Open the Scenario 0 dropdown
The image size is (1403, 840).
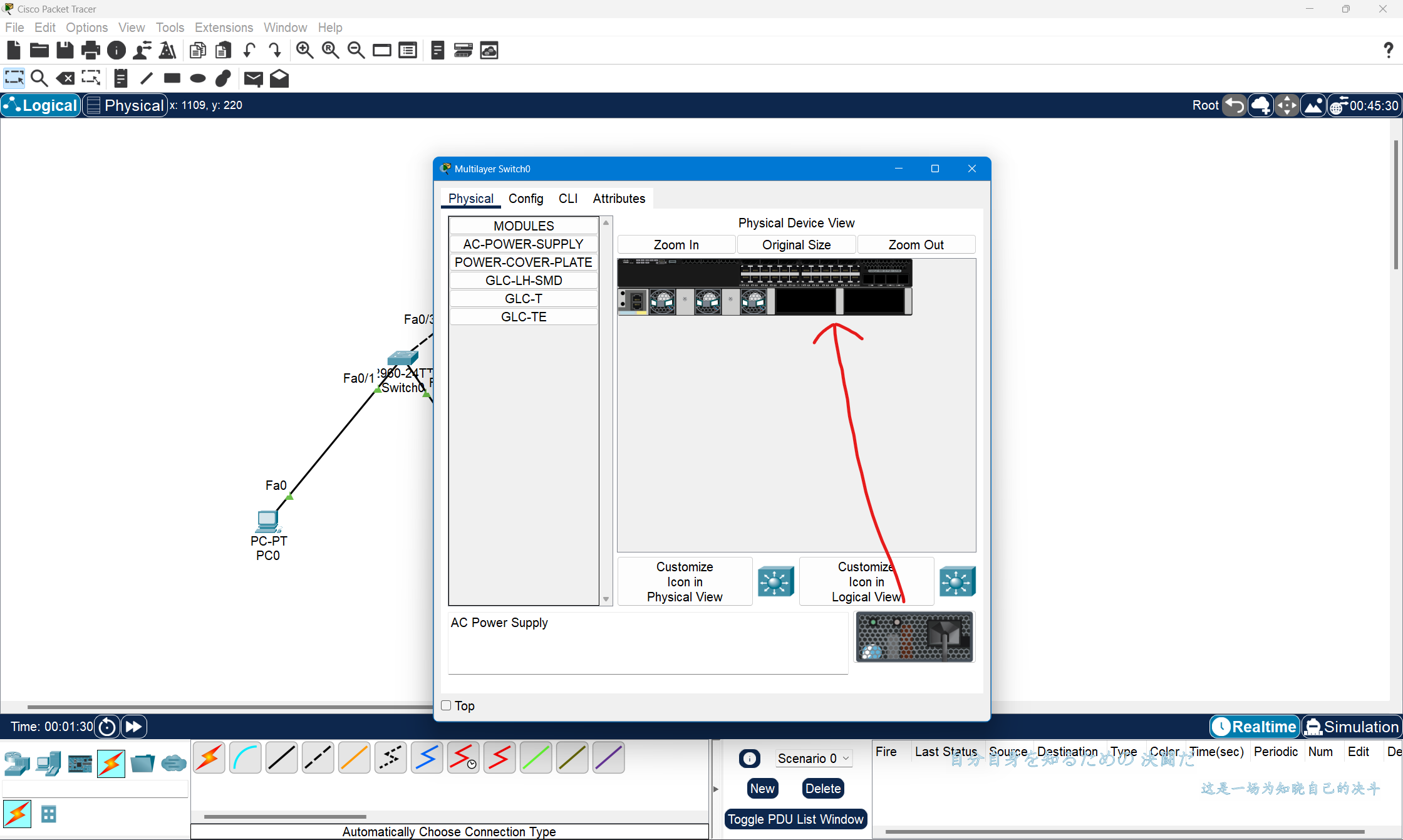[814, 759]
